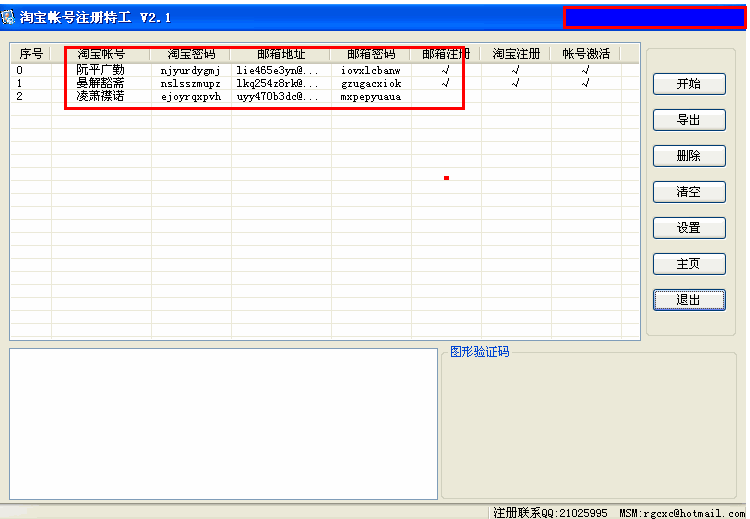750x519 pixels.
Task: Click the 淘宝注册 column header
Action: (516, 54)
